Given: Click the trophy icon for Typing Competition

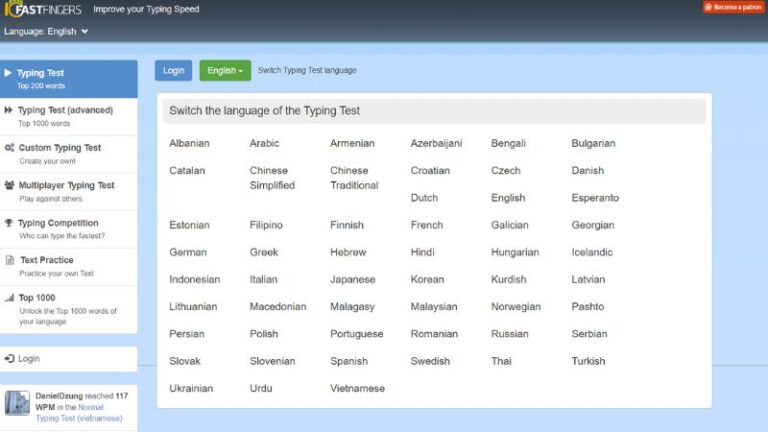Looking at the screenshot, I should point(9,223).
